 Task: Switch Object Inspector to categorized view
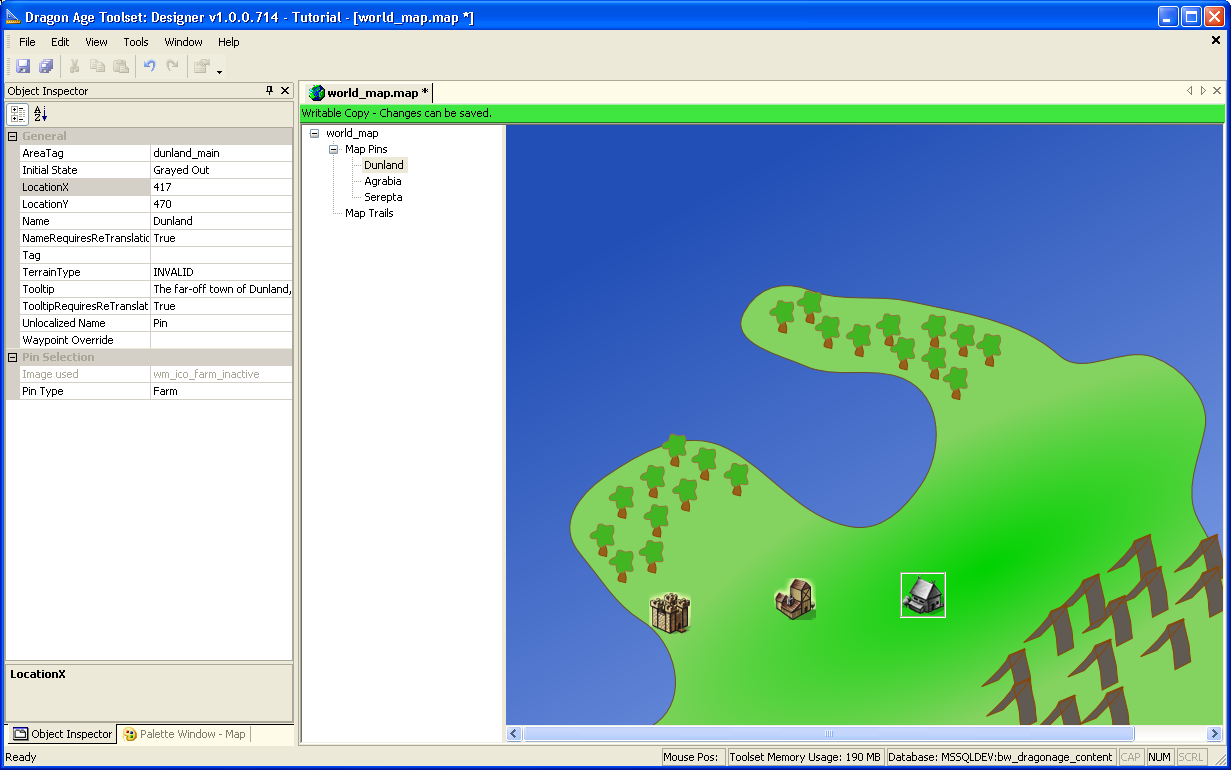pyautogui.click(x=18, y=114)
